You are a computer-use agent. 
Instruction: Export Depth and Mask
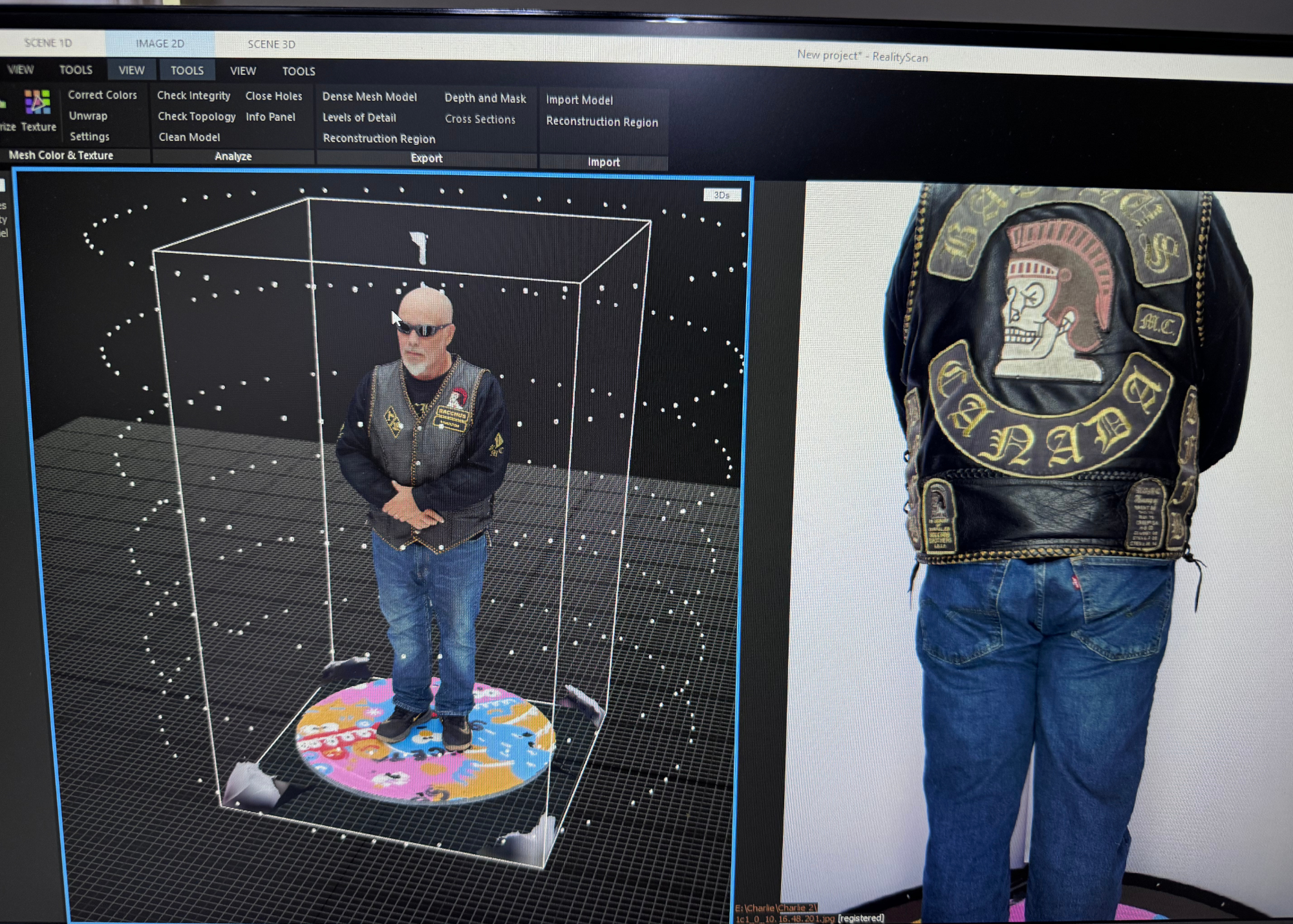pyautogui.click(x=486, y=98)
